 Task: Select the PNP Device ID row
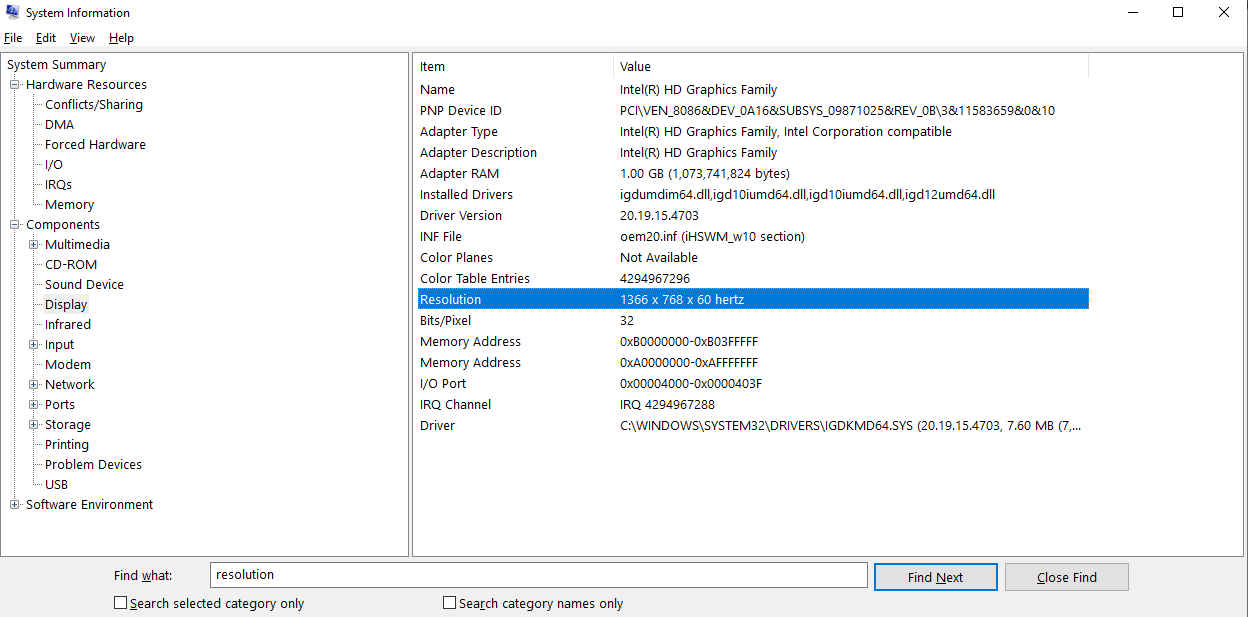point(753,111)
